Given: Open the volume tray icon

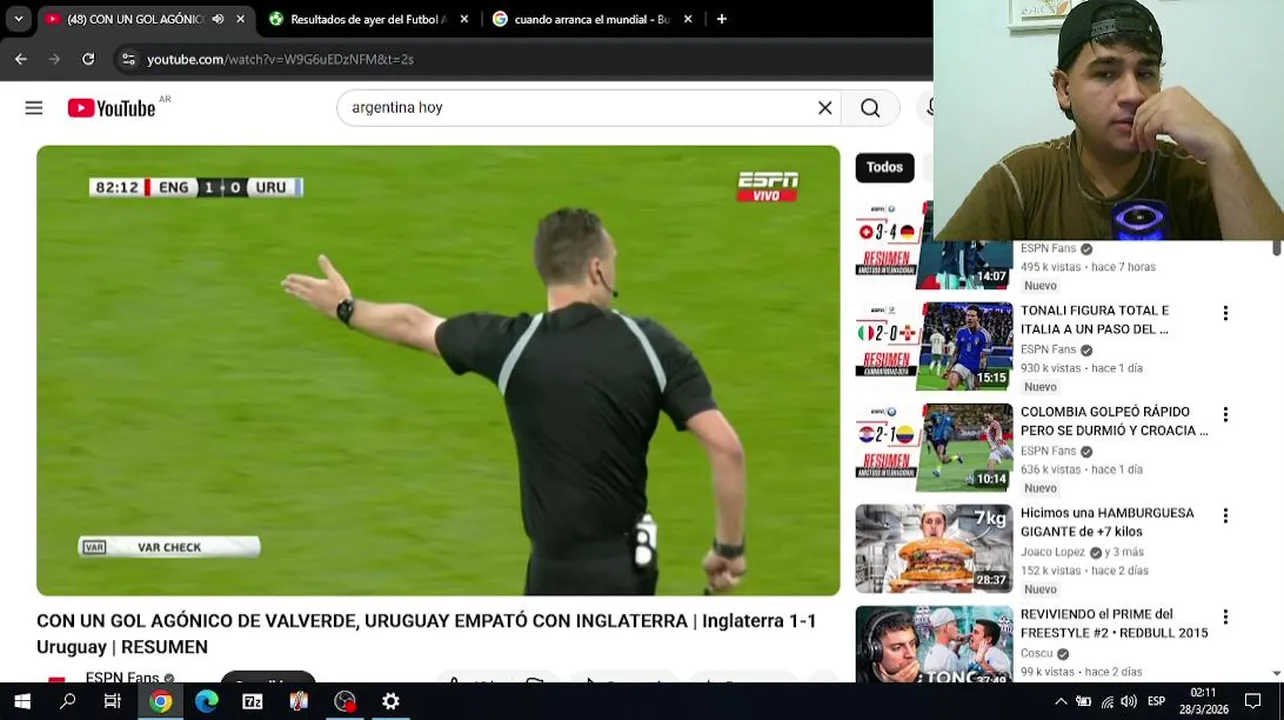Looking at the screenshot, I should pyautogui.click(x=1129, y=702).
